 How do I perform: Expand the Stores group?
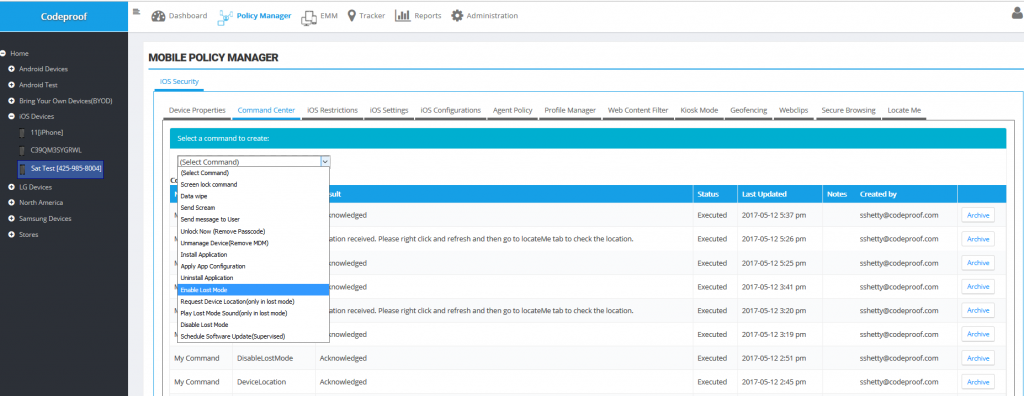coord(12,234)
